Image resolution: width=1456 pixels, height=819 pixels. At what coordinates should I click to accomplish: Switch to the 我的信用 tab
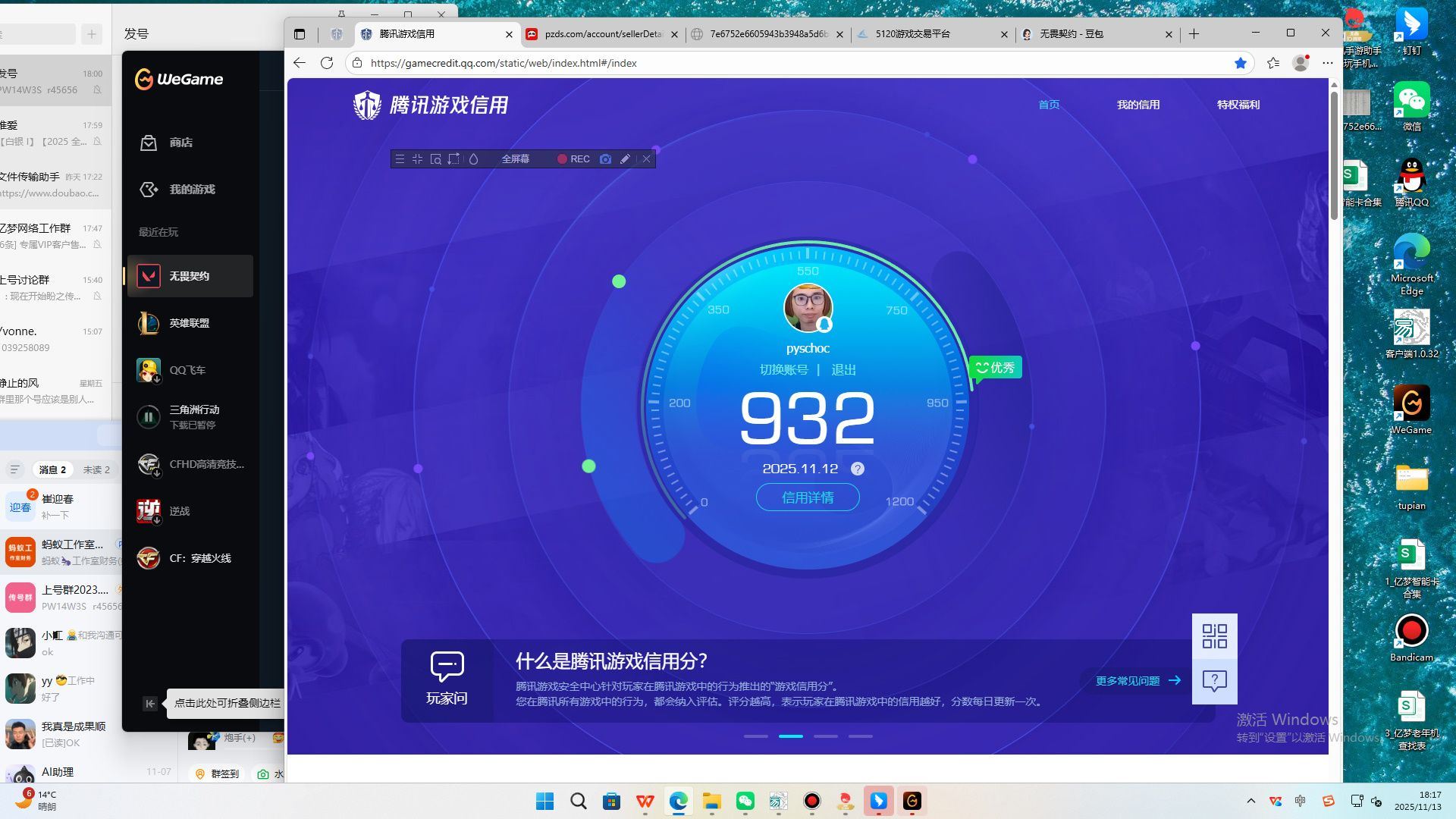(1138, 105)
